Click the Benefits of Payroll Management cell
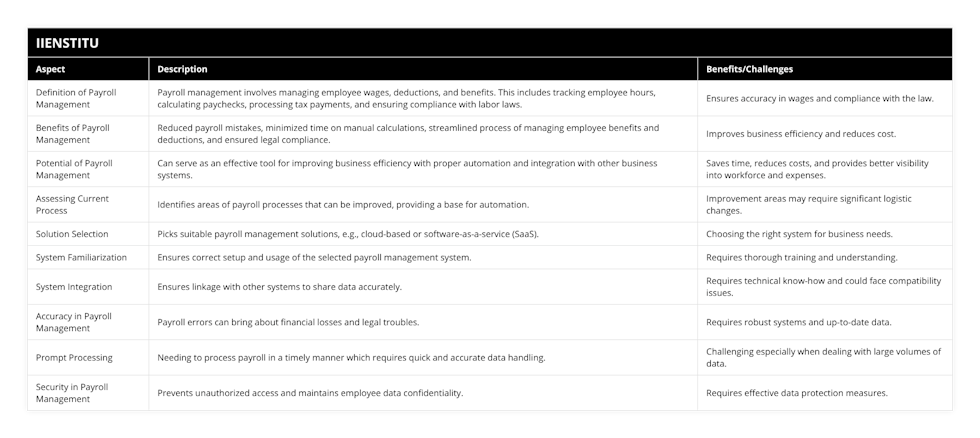The height and width of the screenshot is (438, 980). (x=88, y=134)
